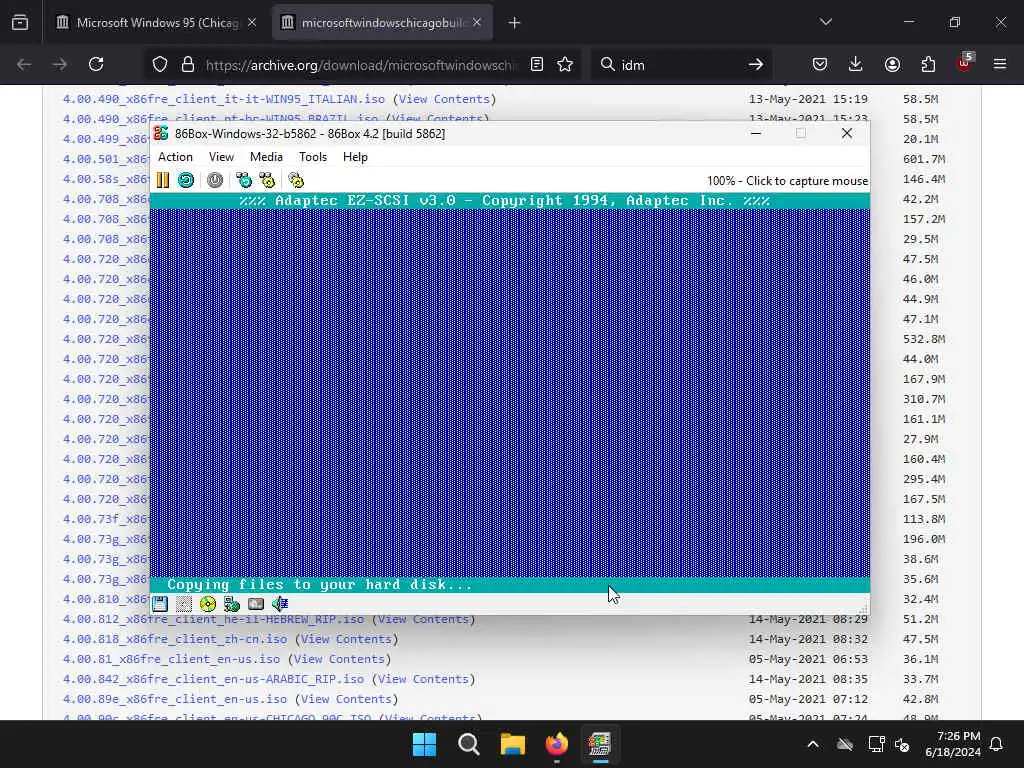Expand the list all tabs dropdown
The width and height of the screenshot is (1024, 768).
pos(825,22)
